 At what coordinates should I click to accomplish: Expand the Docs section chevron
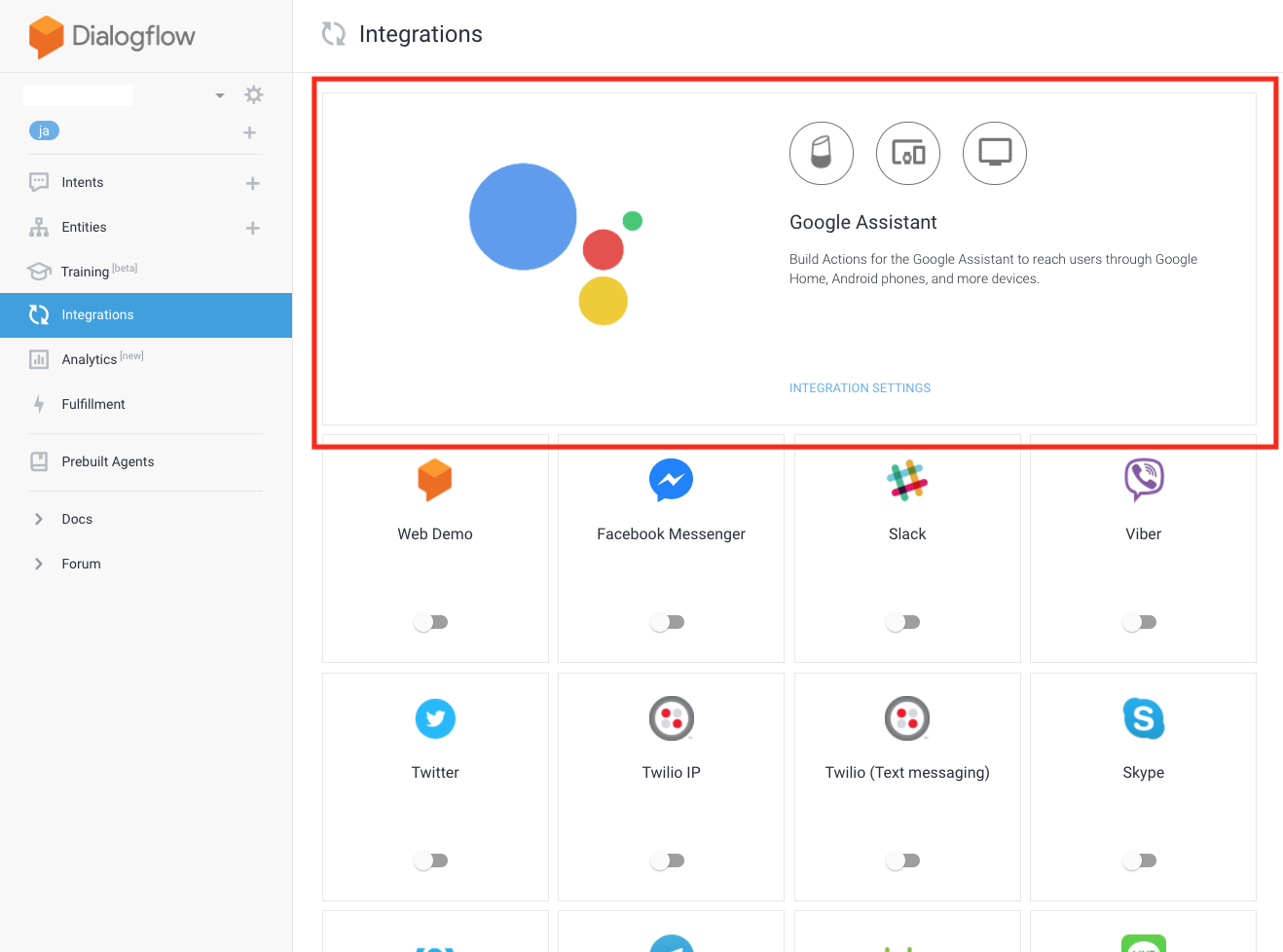[39, 519]
